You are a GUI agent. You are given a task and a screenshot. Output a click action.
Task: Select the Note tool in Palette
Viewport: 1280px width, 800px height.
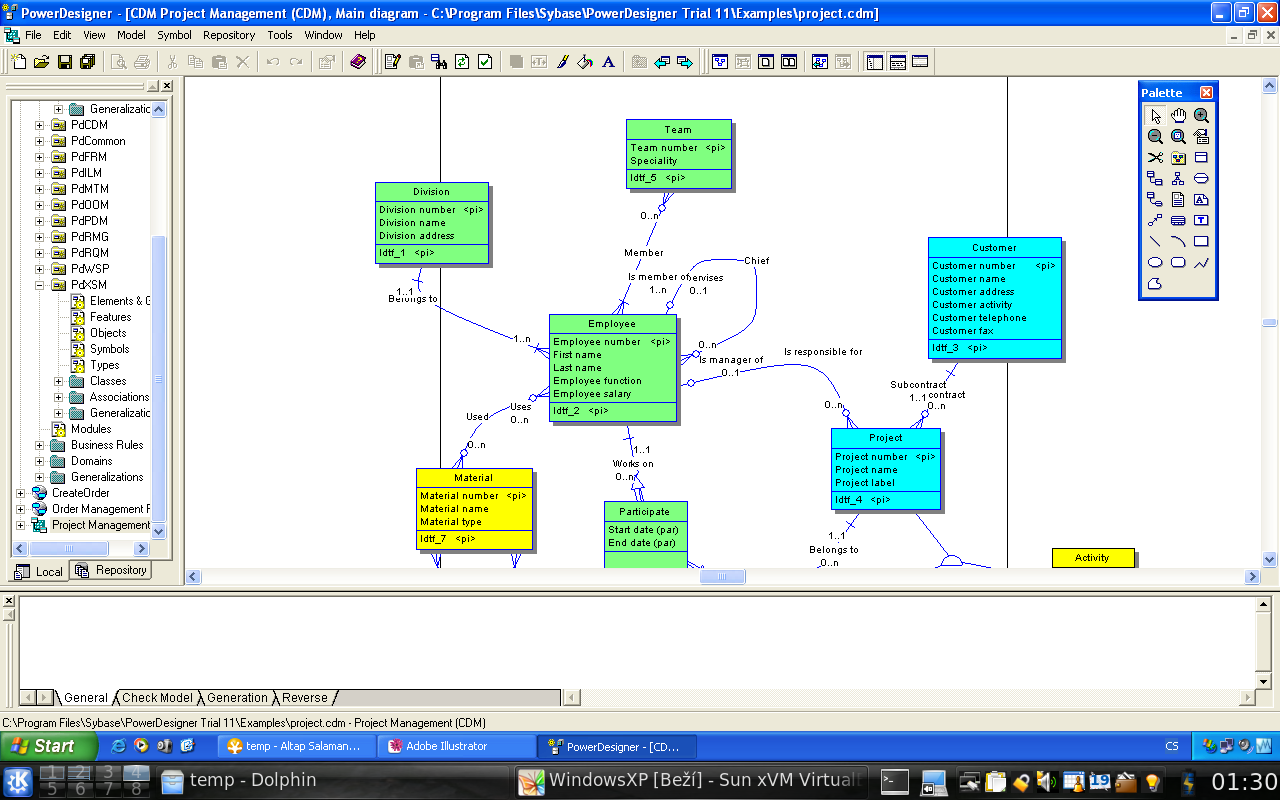click(1178, 199)
